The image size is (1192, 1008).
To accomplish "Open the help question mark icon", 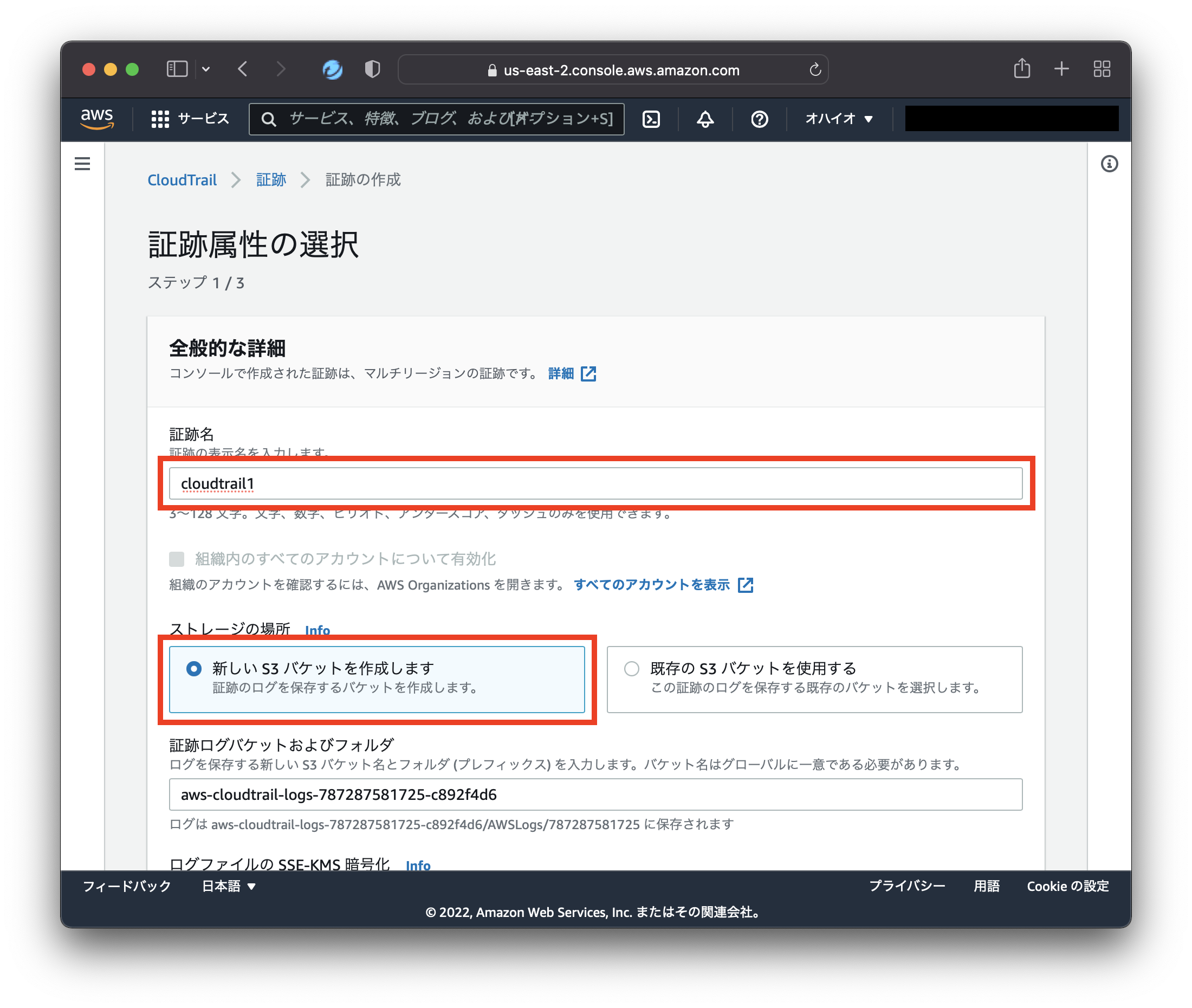I will (759, 119).
